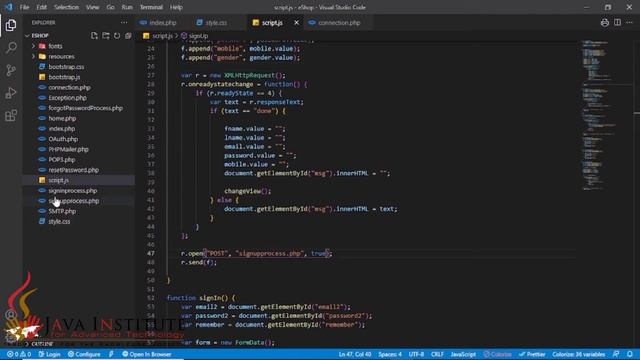Image resolution: width=640 pixels, height=360 pixels.
Task: Open bootstrap.css in file tree
Action: pos(66,67)
